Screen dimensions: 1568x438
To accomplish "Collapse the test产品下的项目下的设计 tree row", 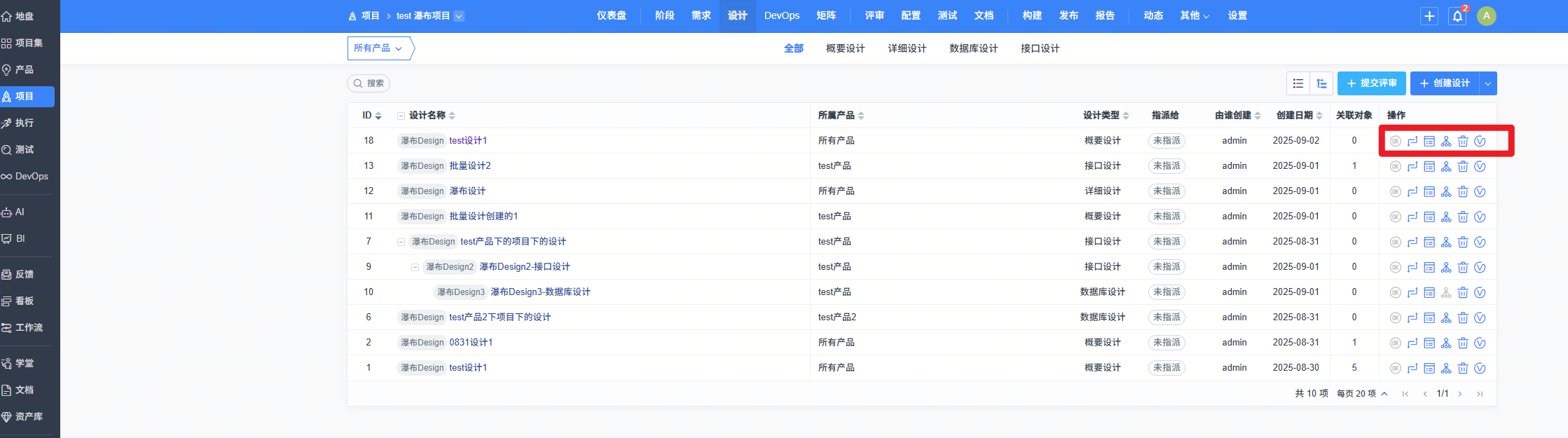I will (401, 242).
